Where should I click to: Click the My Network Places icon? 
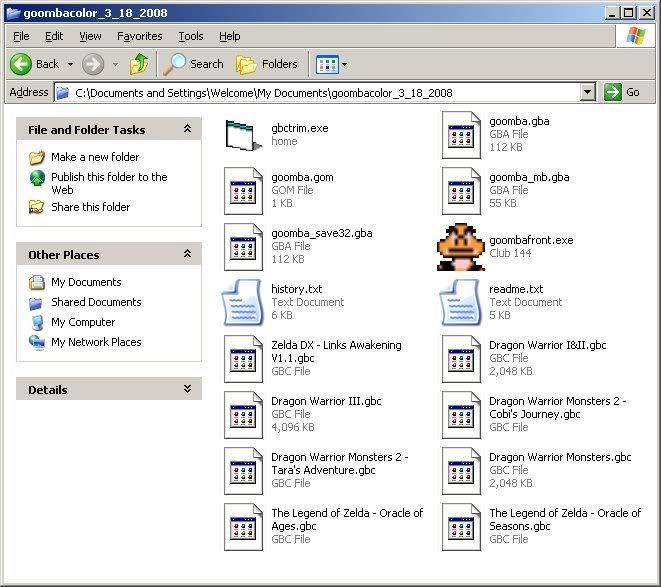pyautogui.click(x=37, y=342)
